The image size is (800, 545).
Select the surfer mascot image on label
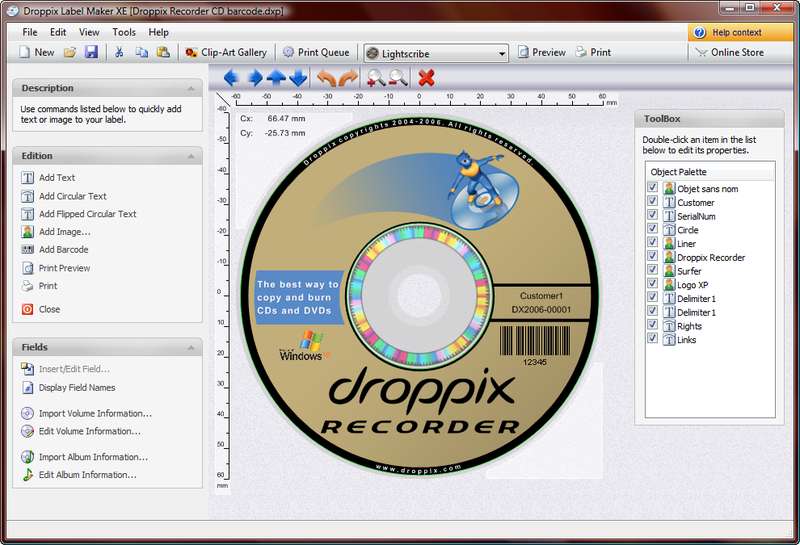coord(483,189)
